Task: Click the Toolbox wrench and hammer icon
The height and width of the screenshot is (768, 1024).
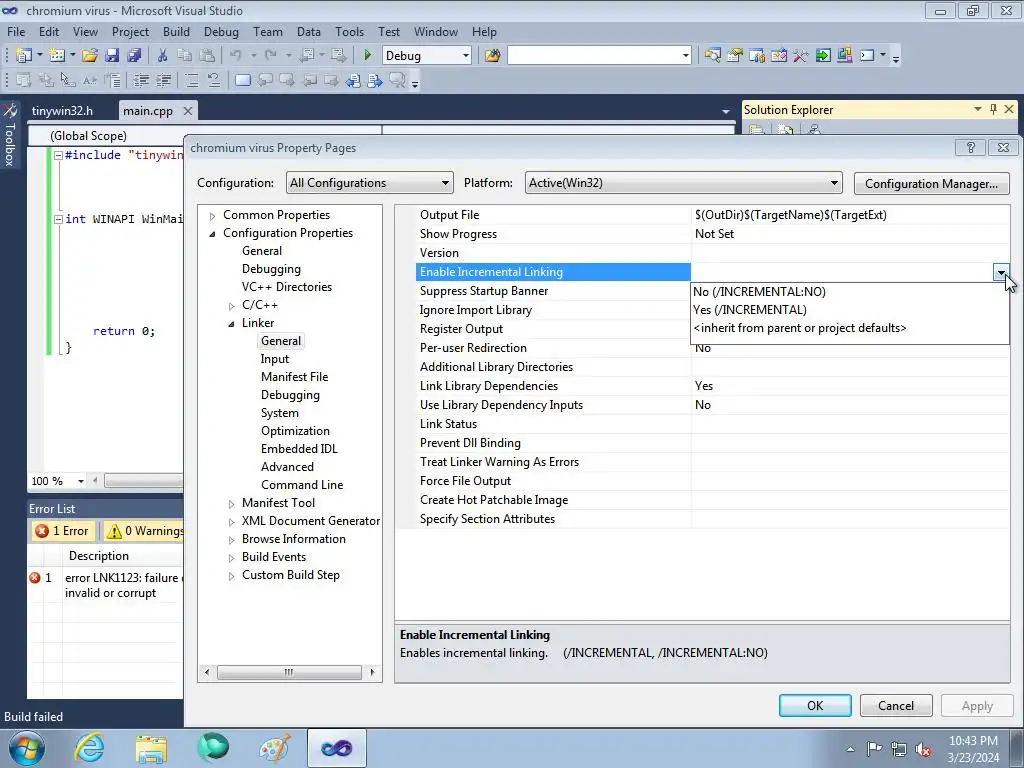Action: click(x=801, y=56)
